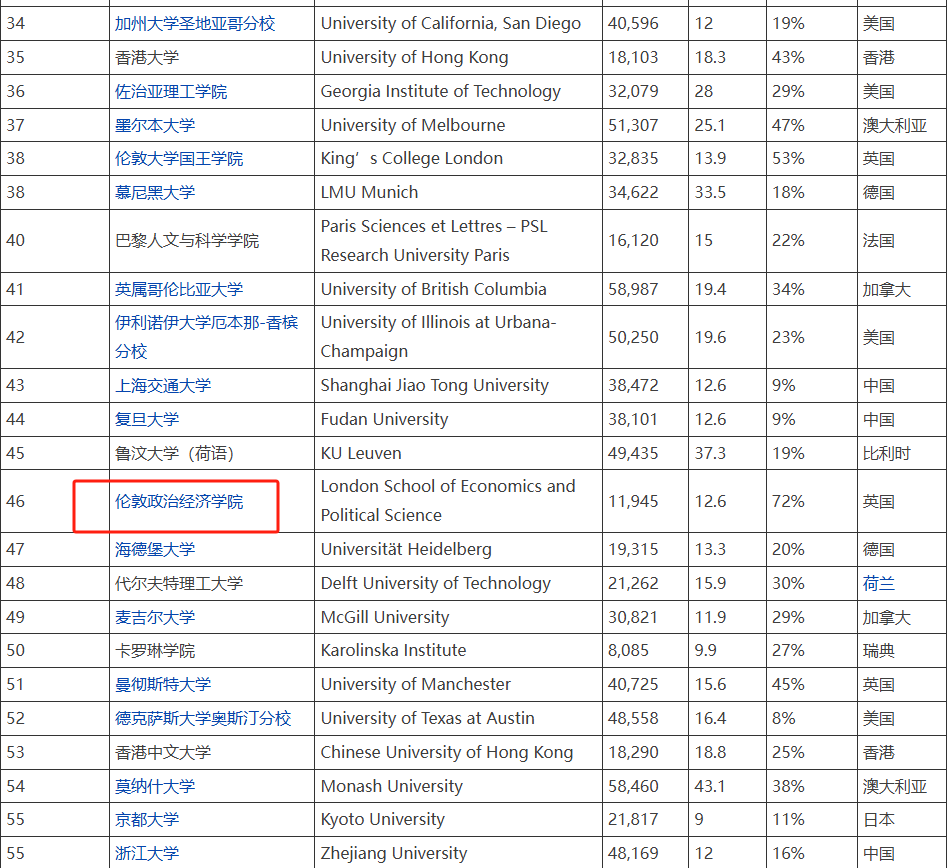The image size is (948, 868).
Task: Open the 海德堡大学 link
Action: pos(155,549)
